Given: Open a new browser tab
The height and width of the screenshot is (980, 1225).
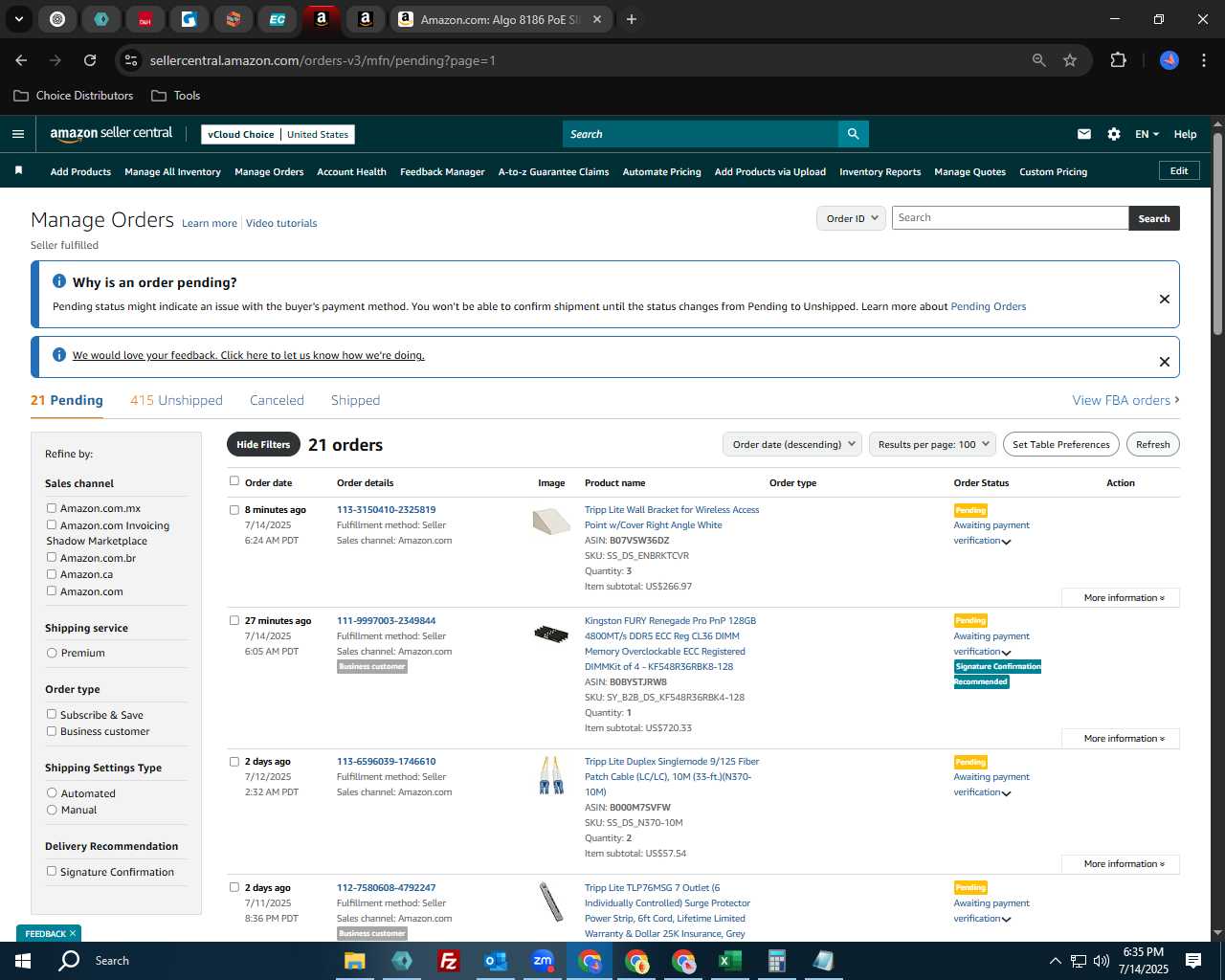Looking at the screenshot, I should [632, 19].
